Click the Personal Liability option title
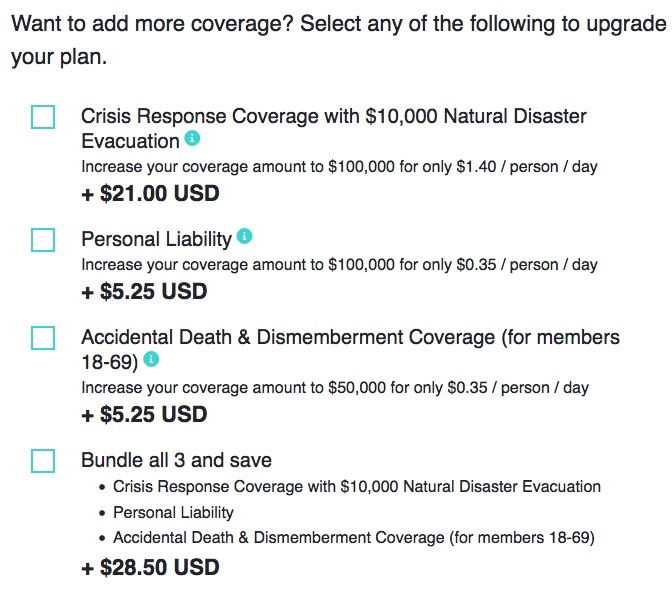The height and width of the screenshot is (589, 672). 156,239
